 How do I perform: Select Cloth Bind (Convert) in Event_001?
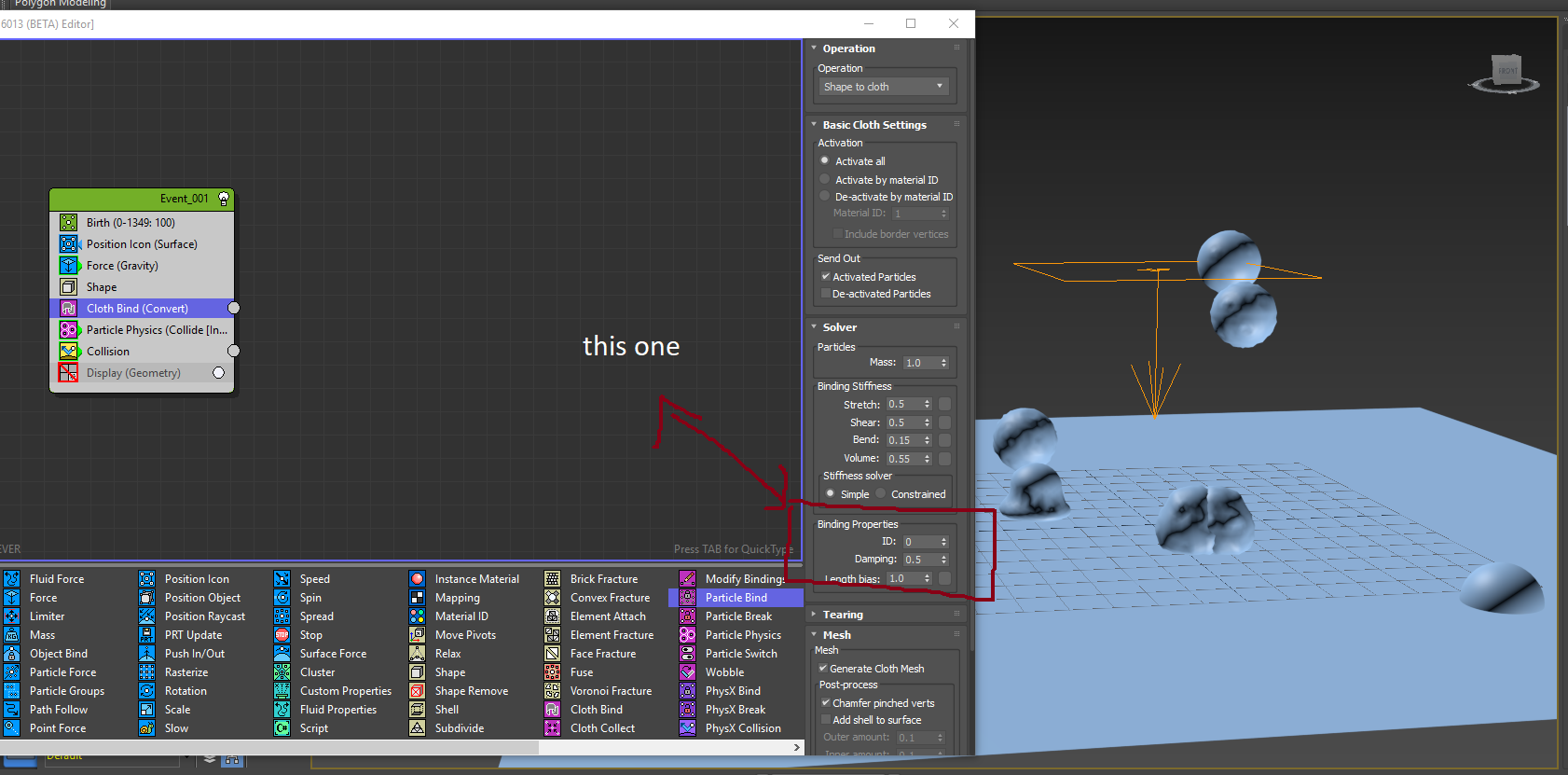coord(137,309)
